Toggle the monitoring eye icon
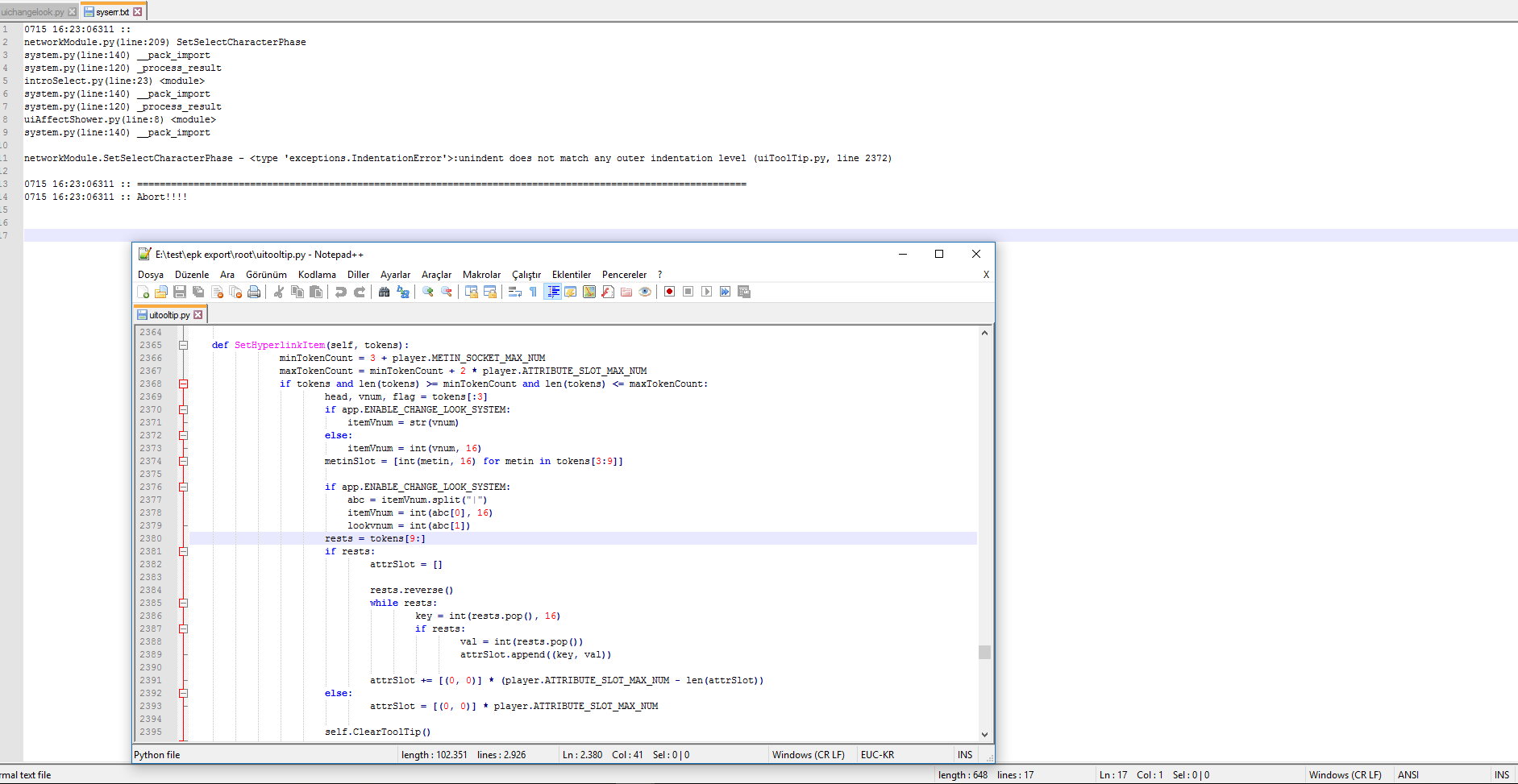1518x784 pixels. (x=645, y=292)
